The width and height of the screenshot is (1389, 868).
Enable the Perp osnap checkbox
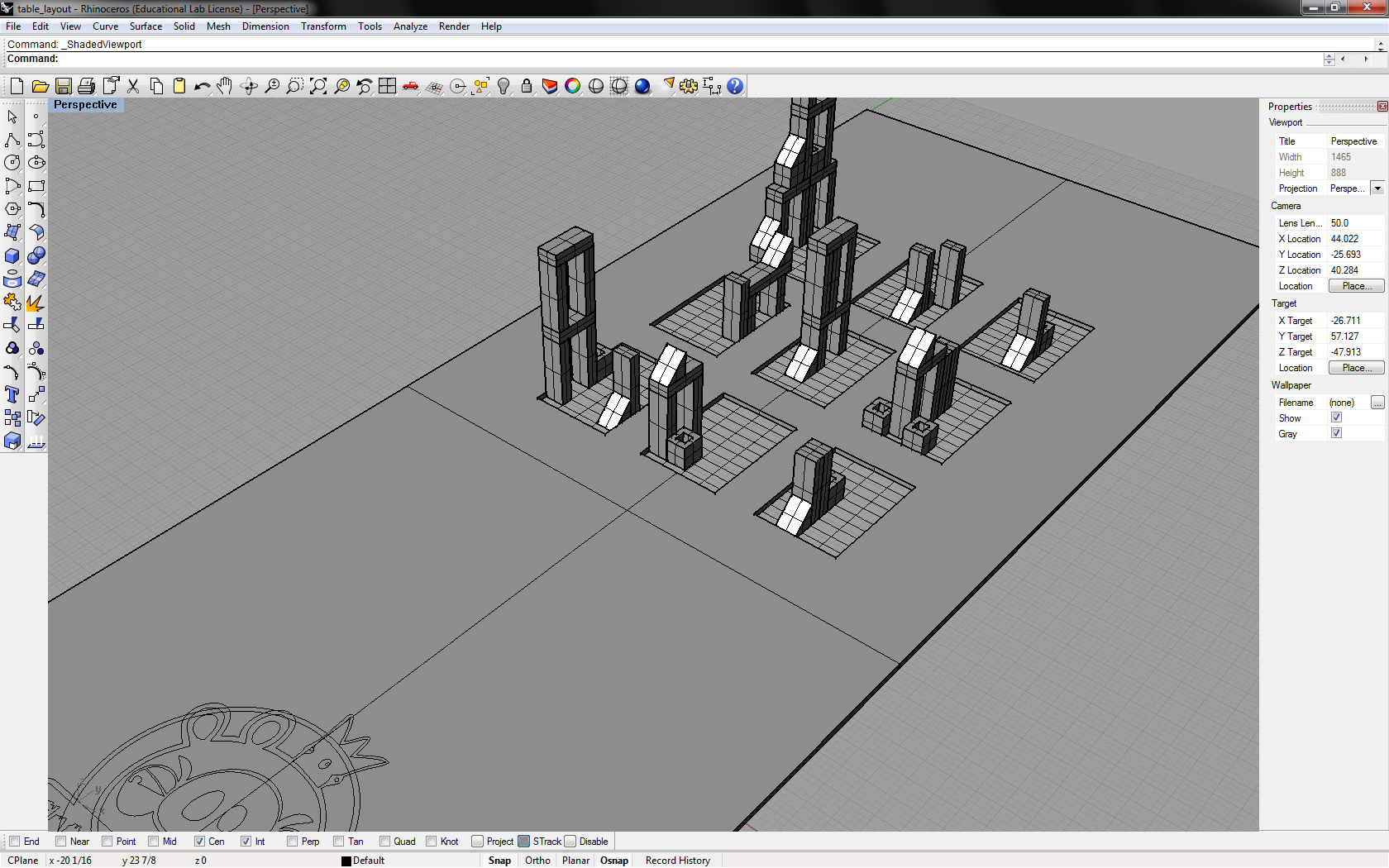pos(292,842)
